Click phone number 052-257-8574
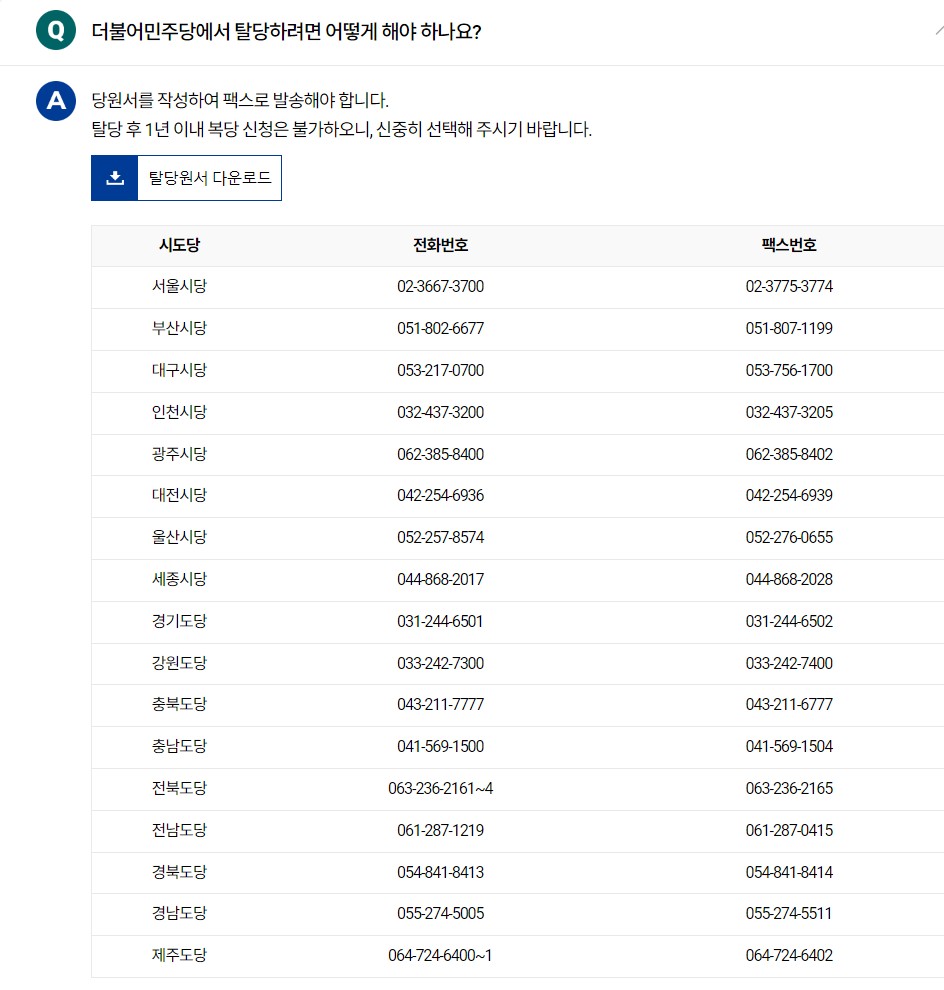The image size is (944, 990). 440,537
